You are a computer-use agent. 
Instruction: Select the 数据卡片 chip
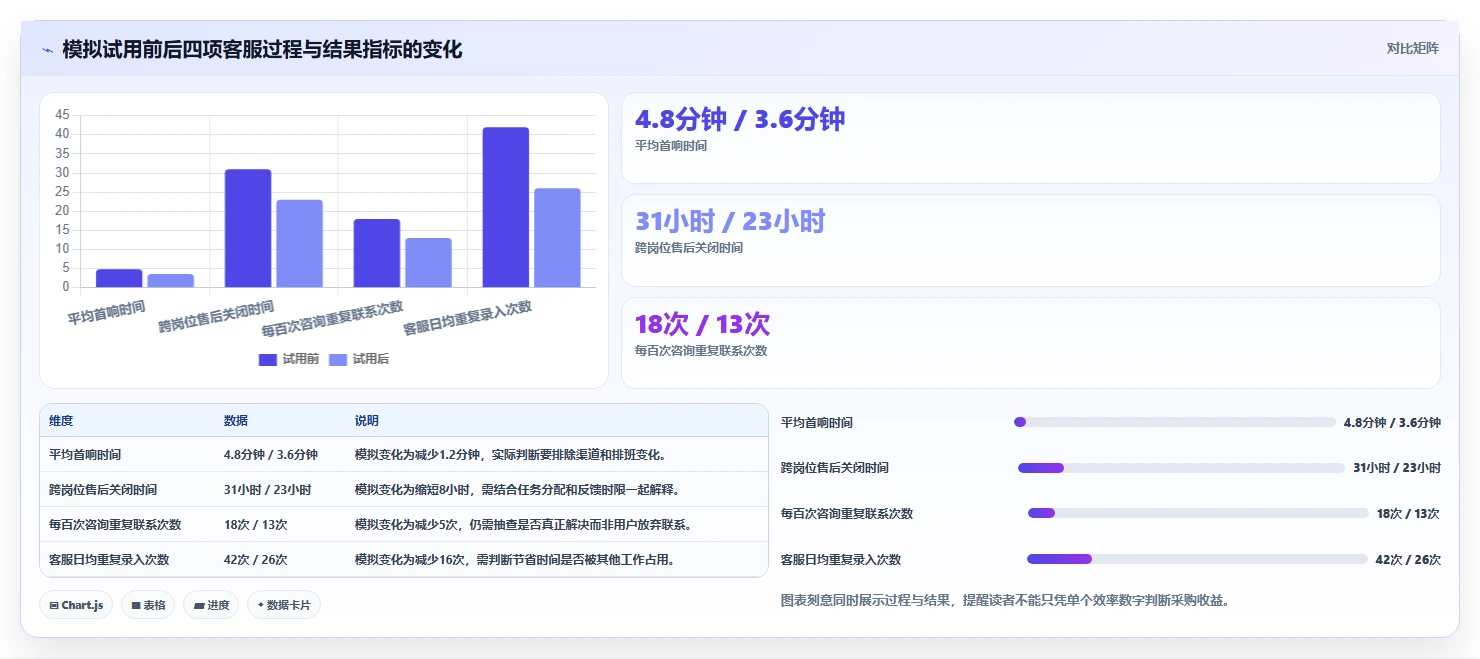(284, 605)
